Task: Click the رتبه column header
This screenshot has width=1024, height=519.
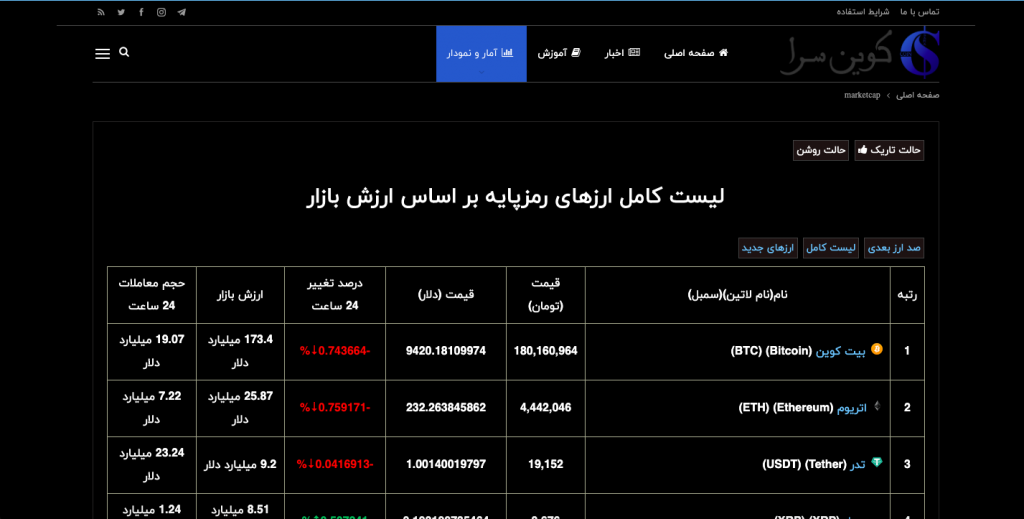Action: tap(907, 295)
